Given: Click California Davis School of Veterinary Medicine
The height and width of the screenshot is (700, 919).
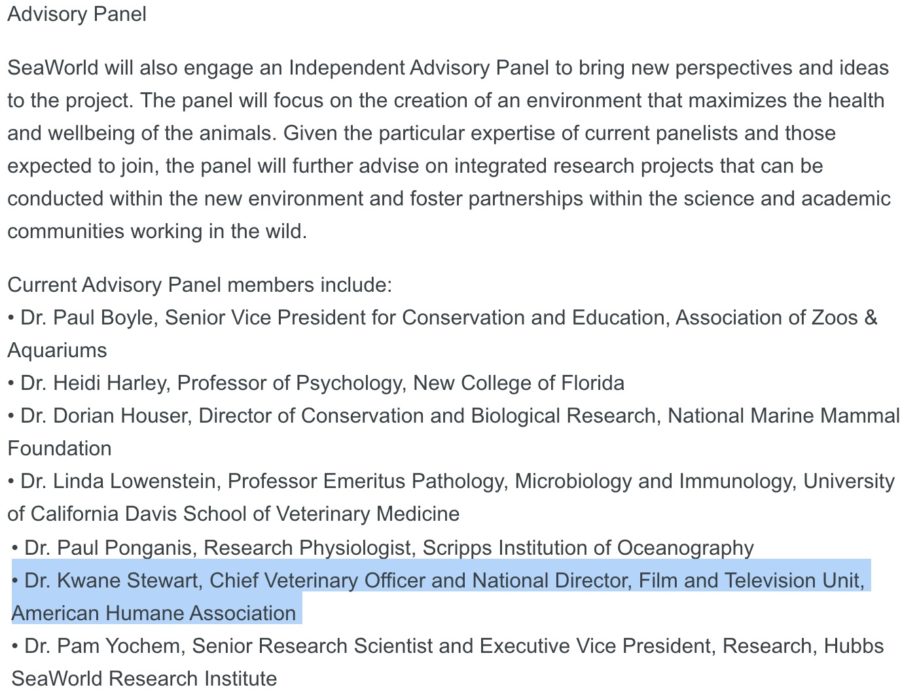Looking at the screenshot, I should pyautogui.click(x=245, y=514).
